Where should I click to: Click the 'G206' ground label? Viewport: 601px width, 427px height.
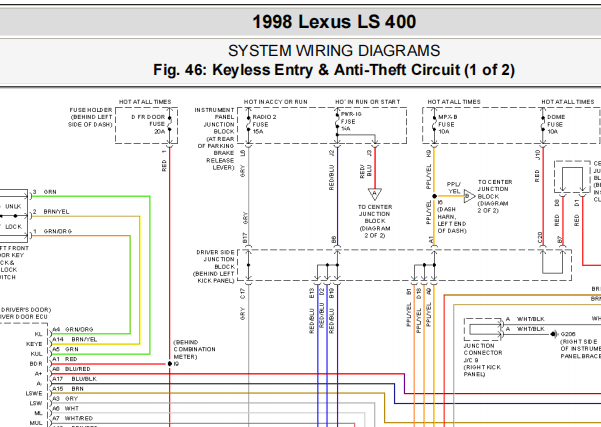568,334
